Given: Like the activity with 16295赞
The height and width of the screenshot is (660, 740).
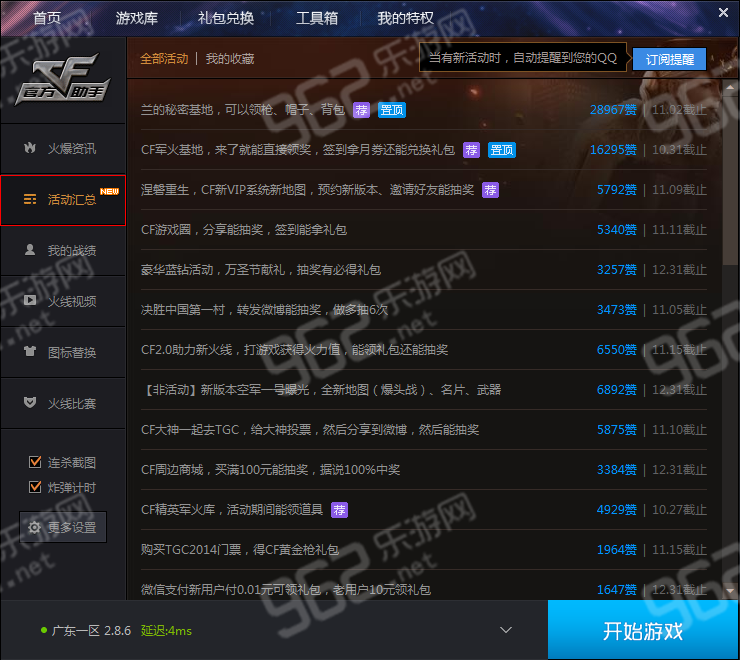Looking at the screenshot, I should click(613, 150).
